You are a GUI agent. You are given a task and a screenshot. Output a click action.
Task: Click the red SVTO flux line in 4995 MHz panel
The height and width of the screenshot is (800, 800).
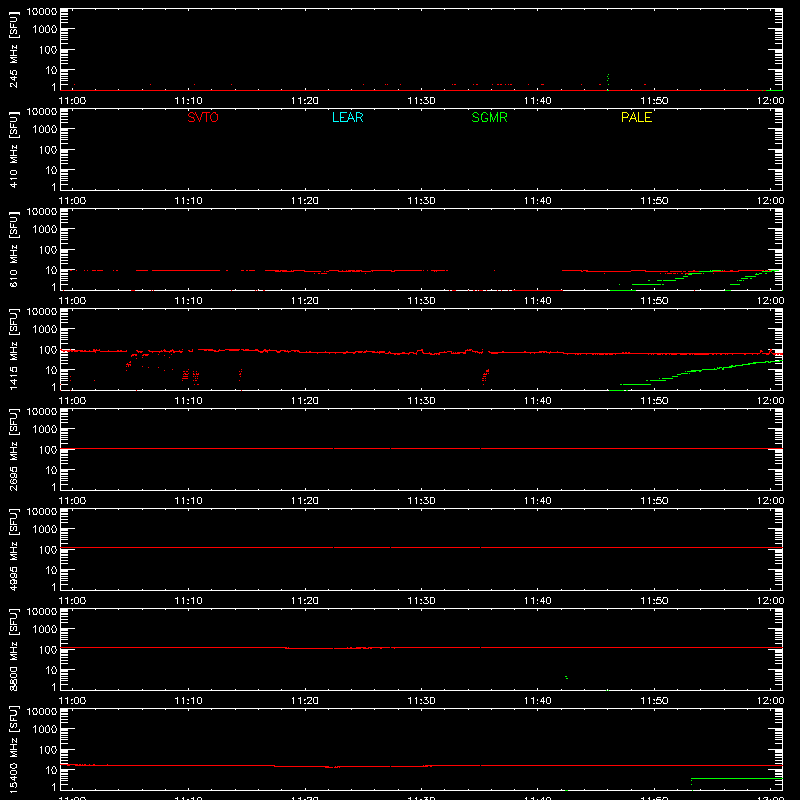pyautogui.click(x=421, y=547)
